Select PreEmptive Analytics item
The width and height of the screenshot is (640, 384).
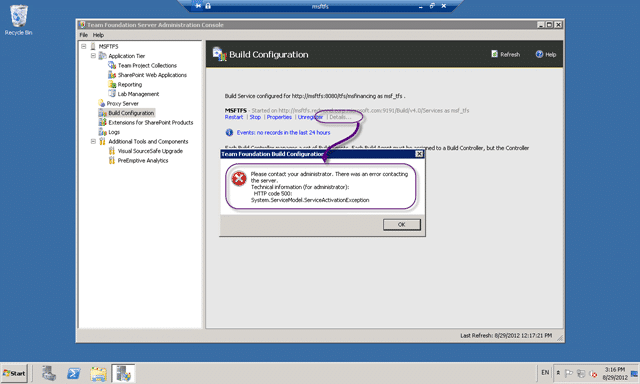click(x=143, y=161)
